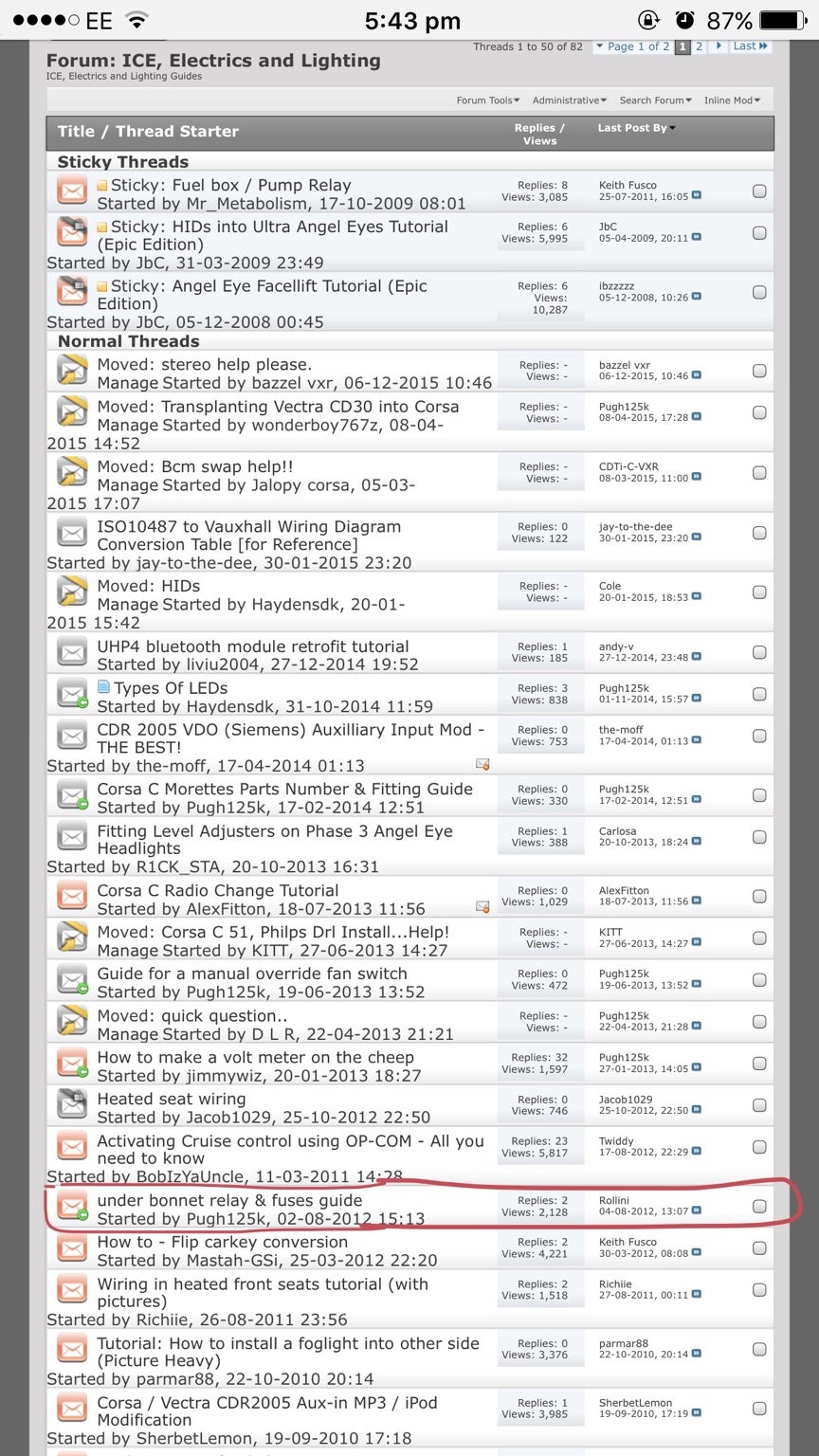This screenshot has height=1456, width=819.
Task: Click attachment icon on Corsa C Radio Change Tutorial
Action: [x=482, y=907]
